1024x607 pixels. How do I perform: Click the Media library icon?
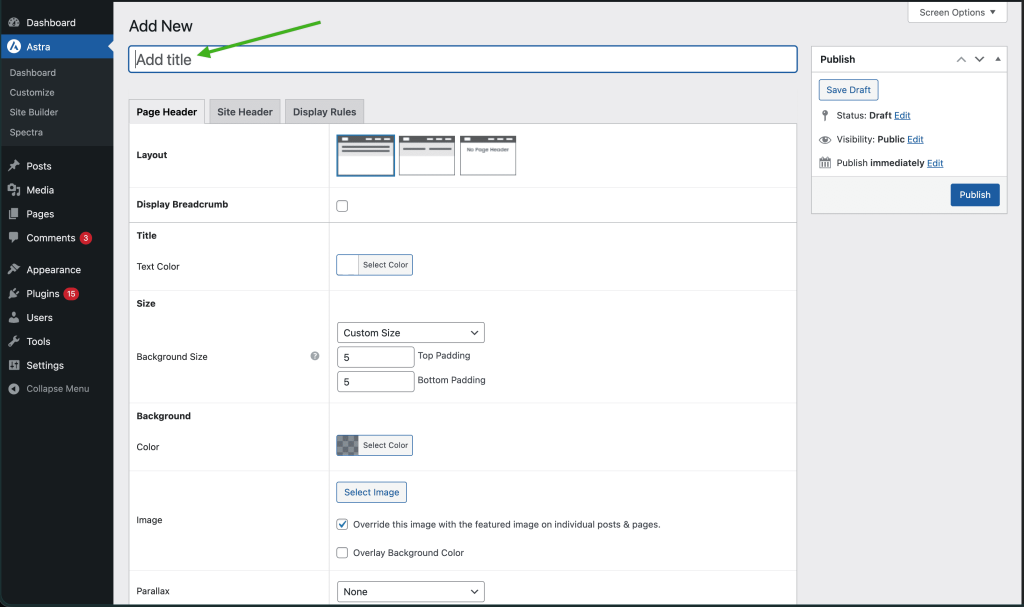[14, 190]
